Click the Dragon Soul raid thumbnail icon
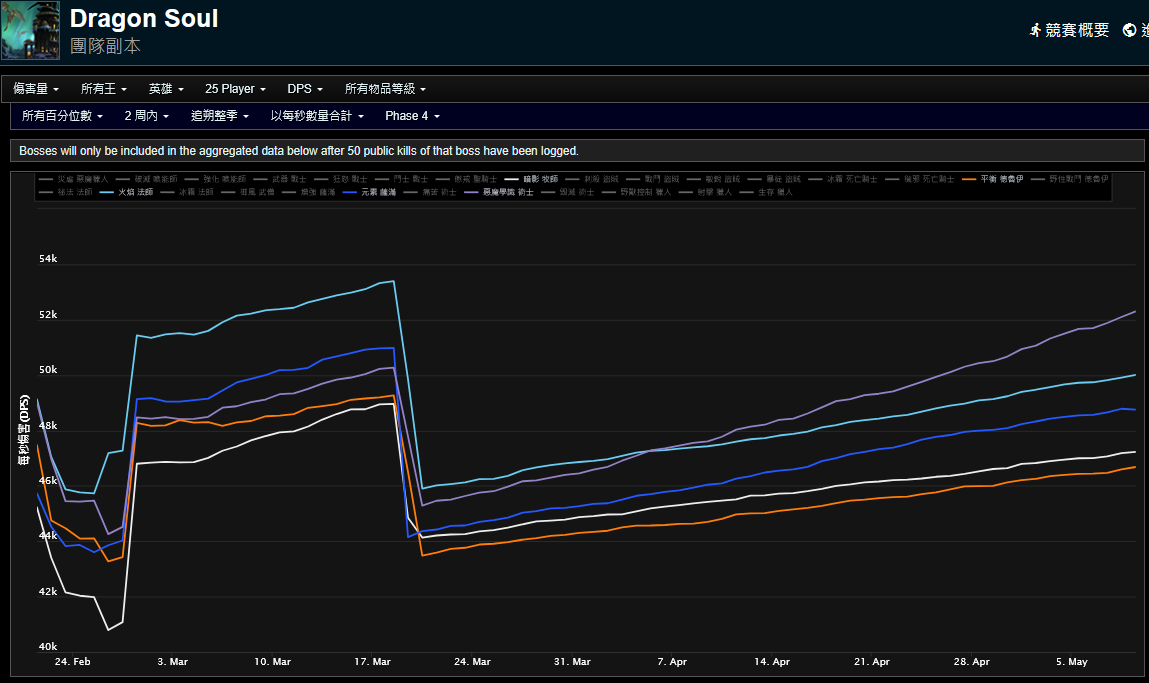Screen dimensions: 1149x683 (30, 30)
